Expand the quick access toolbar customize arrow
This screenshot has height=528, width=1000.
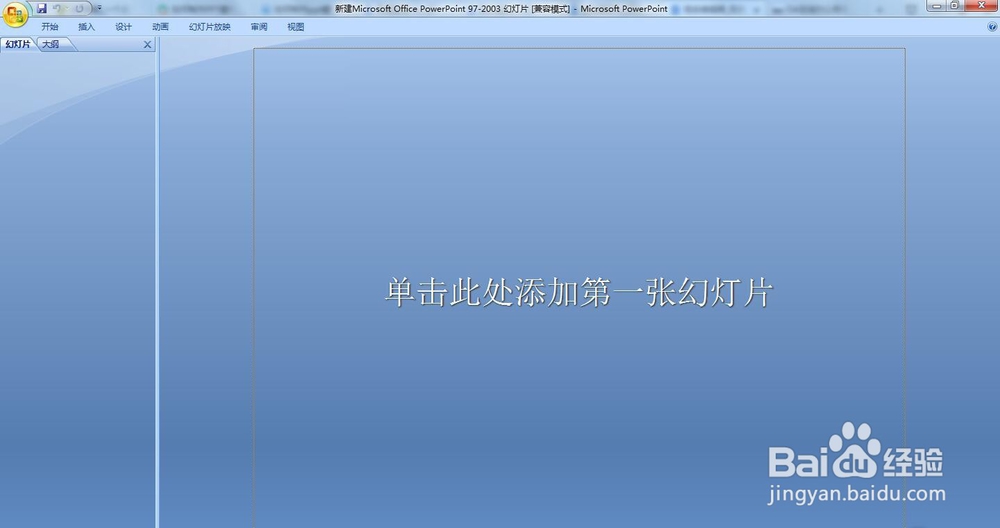tap(99, 8)
